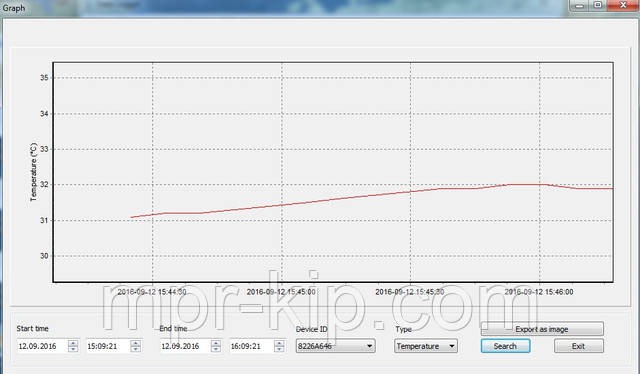Click Export as image button
The width and height of the screenshot is (640, 374).
click(x=542, y=329)
